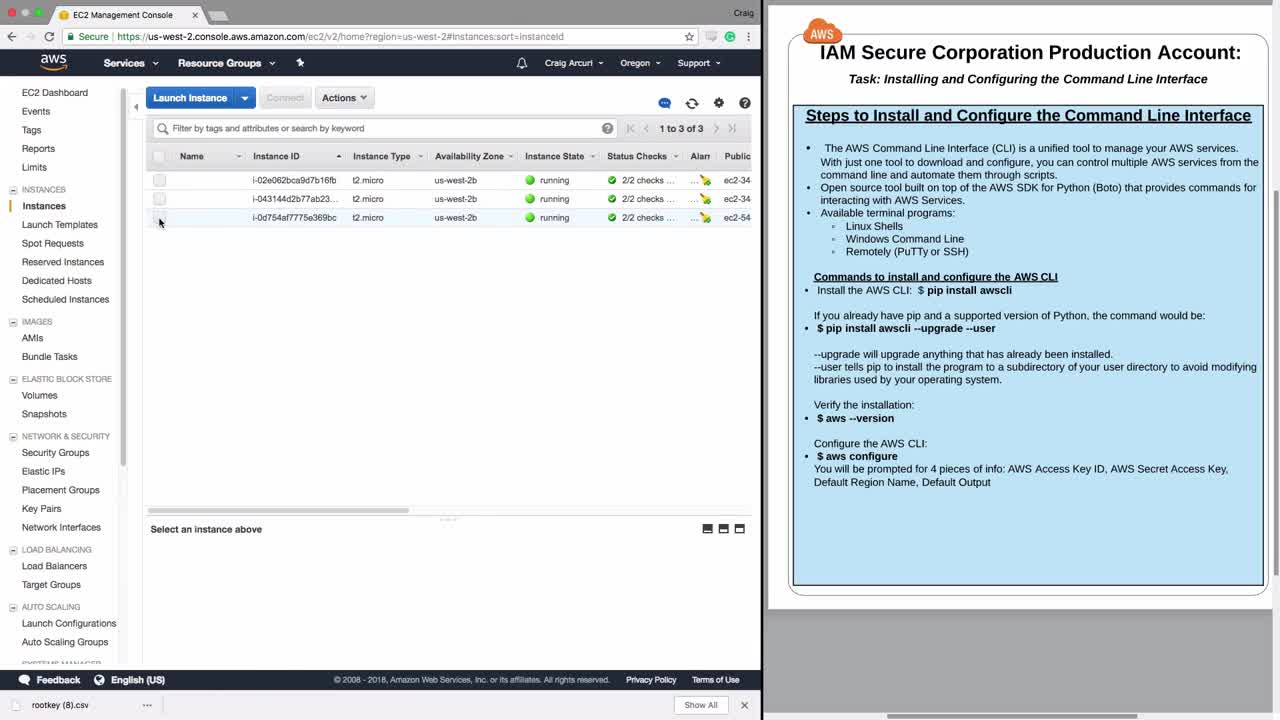Open the Resource Groups menu

coord(226,63)
